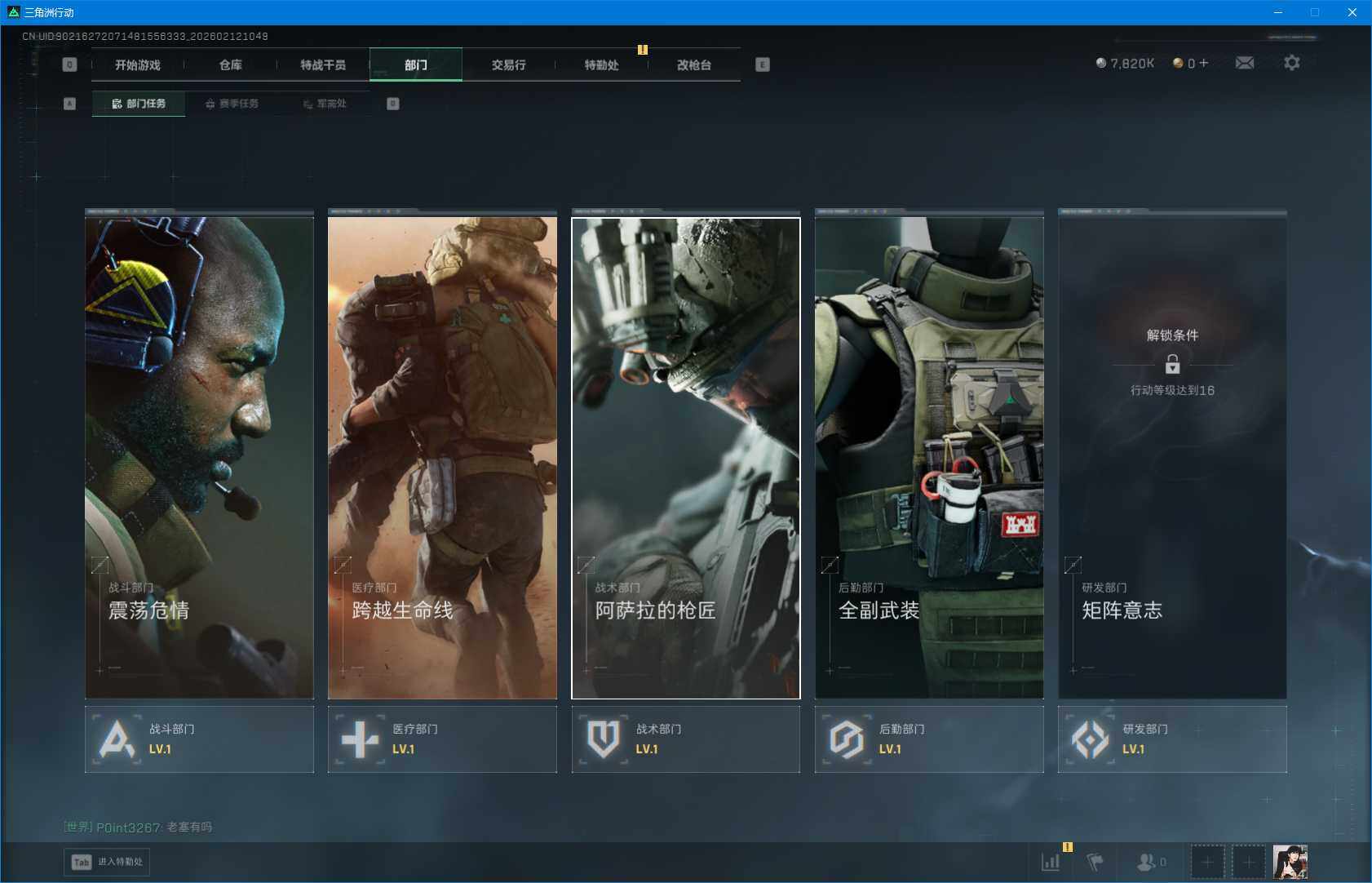
Task: Click the stats bar chart icon
Action: click(x=1051, y=862)
